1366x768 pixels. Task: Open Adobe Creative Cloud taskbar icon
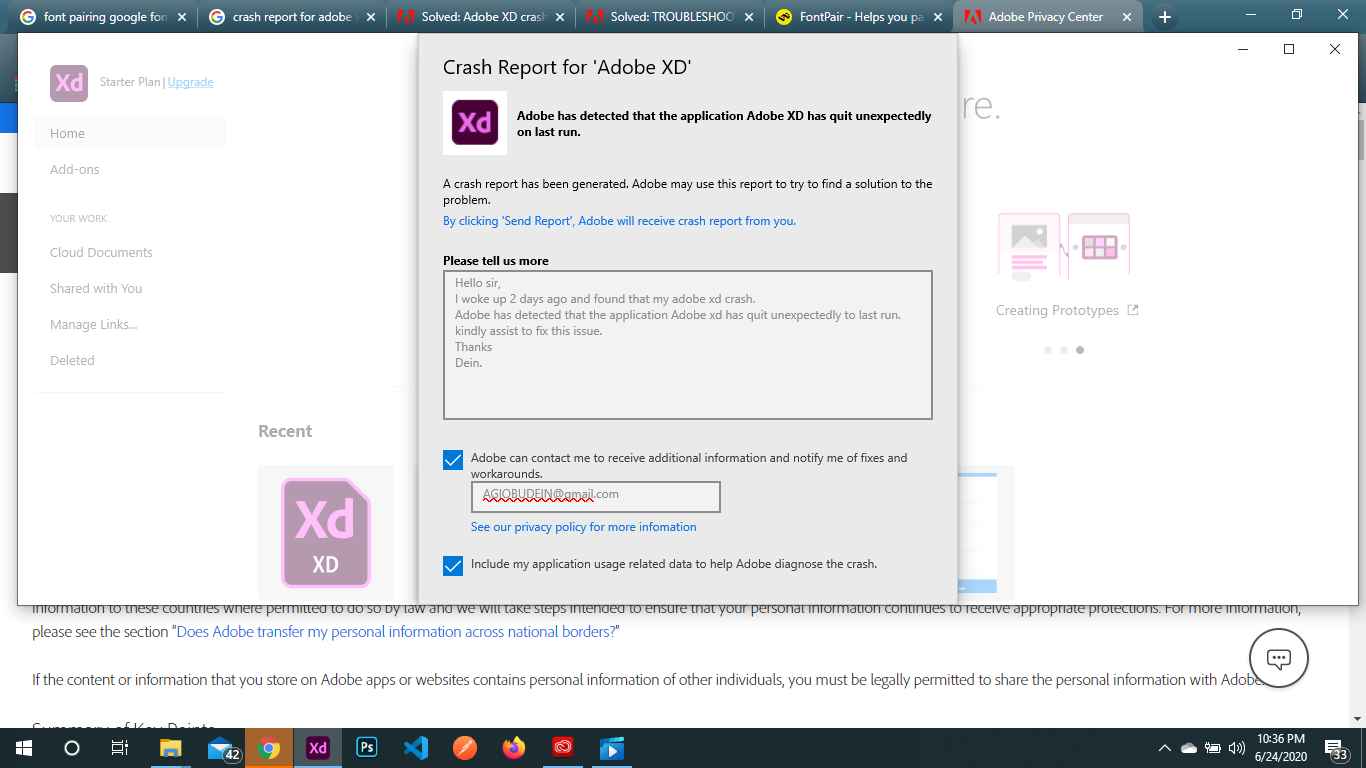563,748
